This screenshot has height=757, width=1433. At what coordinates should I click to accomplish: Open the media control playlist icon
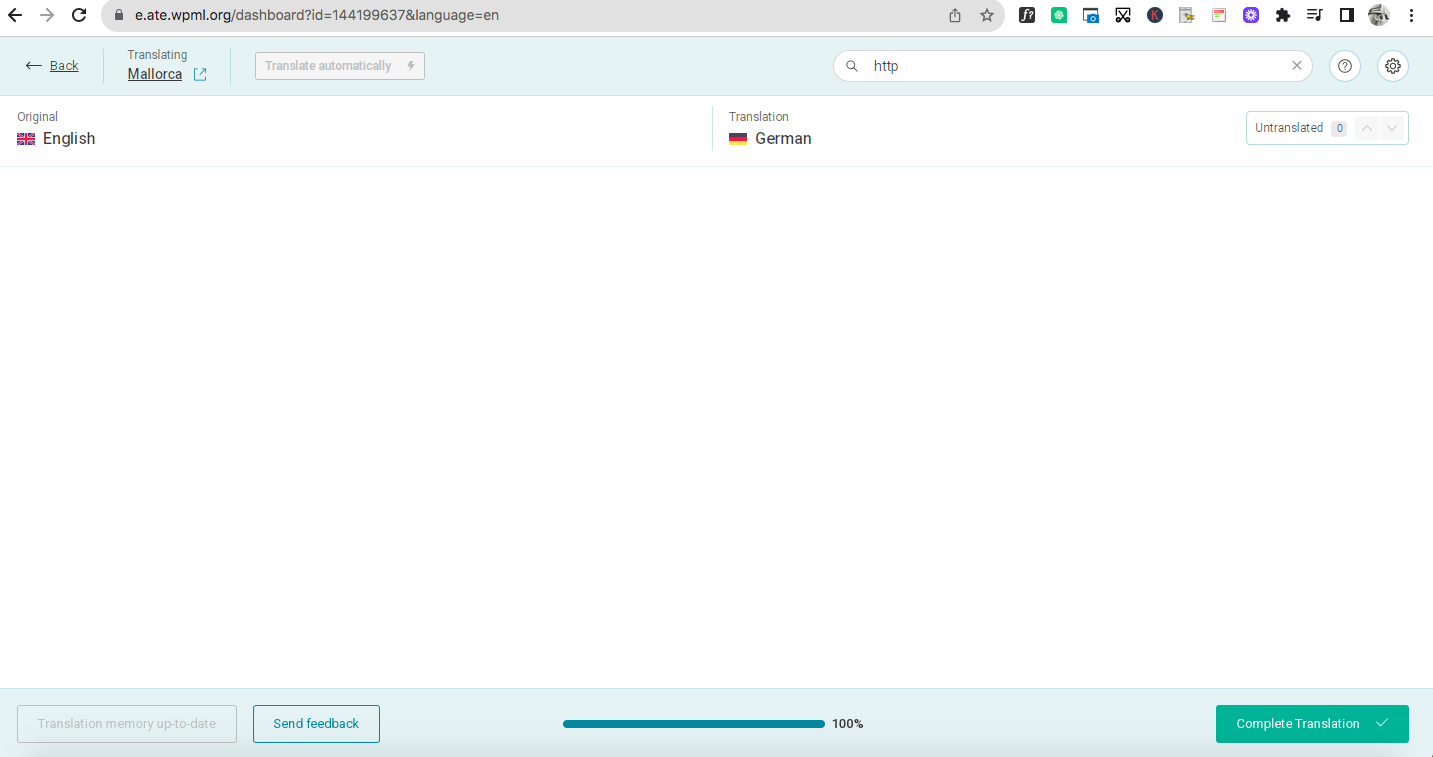coord(1315,15)
